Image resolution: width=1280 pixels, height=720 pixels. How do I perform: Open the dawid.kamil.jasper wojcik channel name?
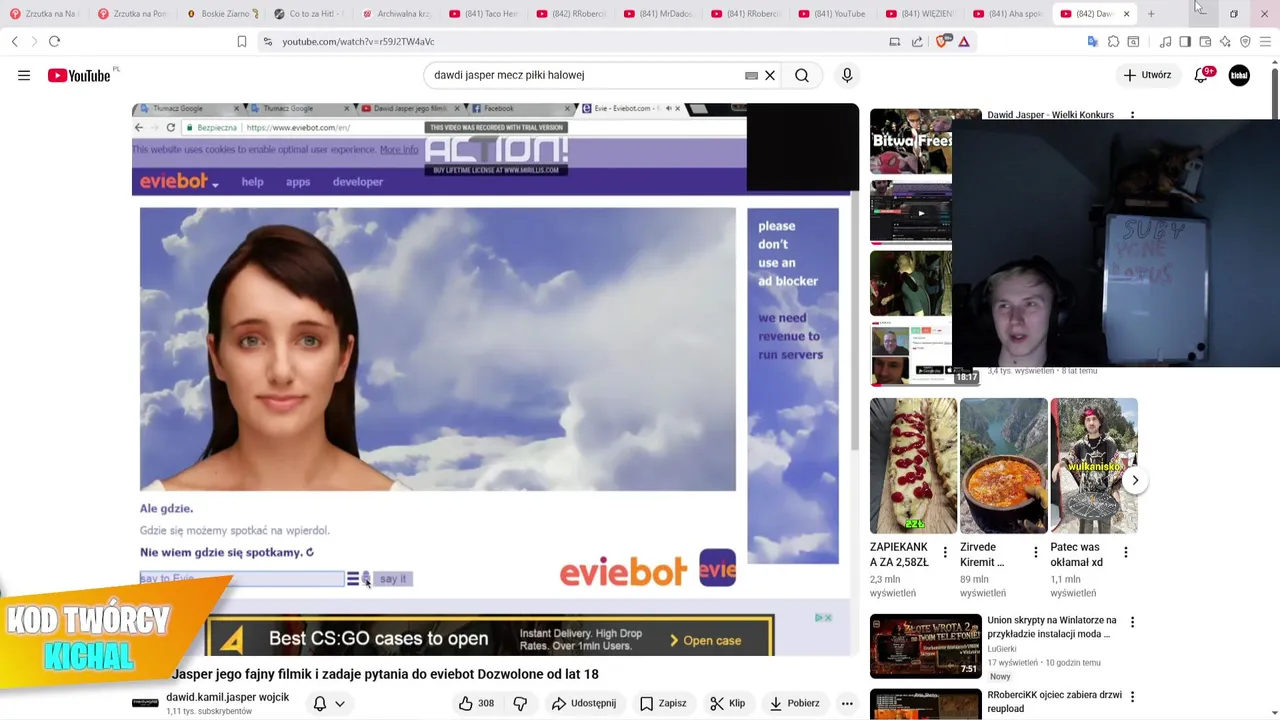tap(228, 697)
